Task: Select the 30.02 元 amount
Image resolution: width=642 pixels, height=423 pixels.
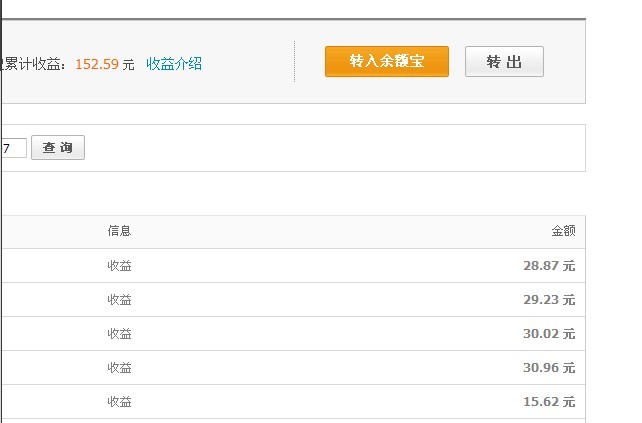Action: point(548,334)
